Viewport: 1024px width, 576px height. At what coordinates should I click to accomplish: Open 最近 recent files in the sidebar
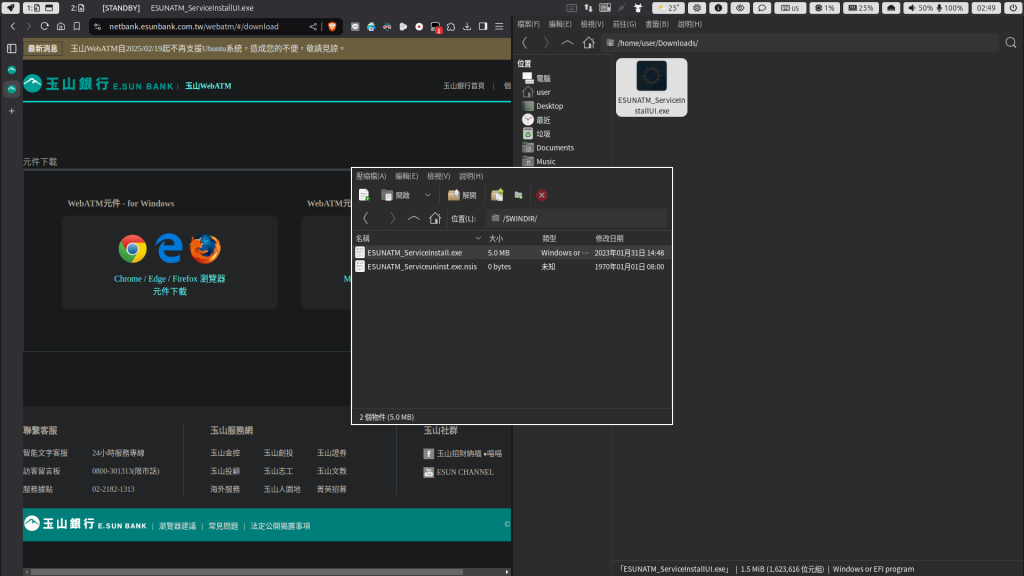coord(537,120)
